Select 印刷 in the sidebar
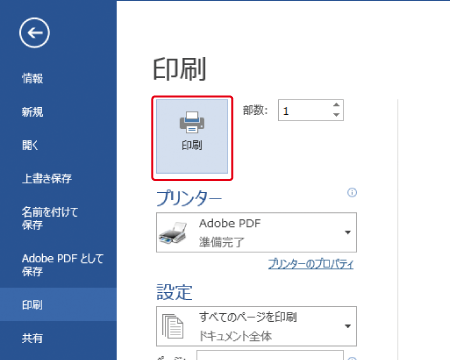Screen dimensions: 450x360 [58, 305]
